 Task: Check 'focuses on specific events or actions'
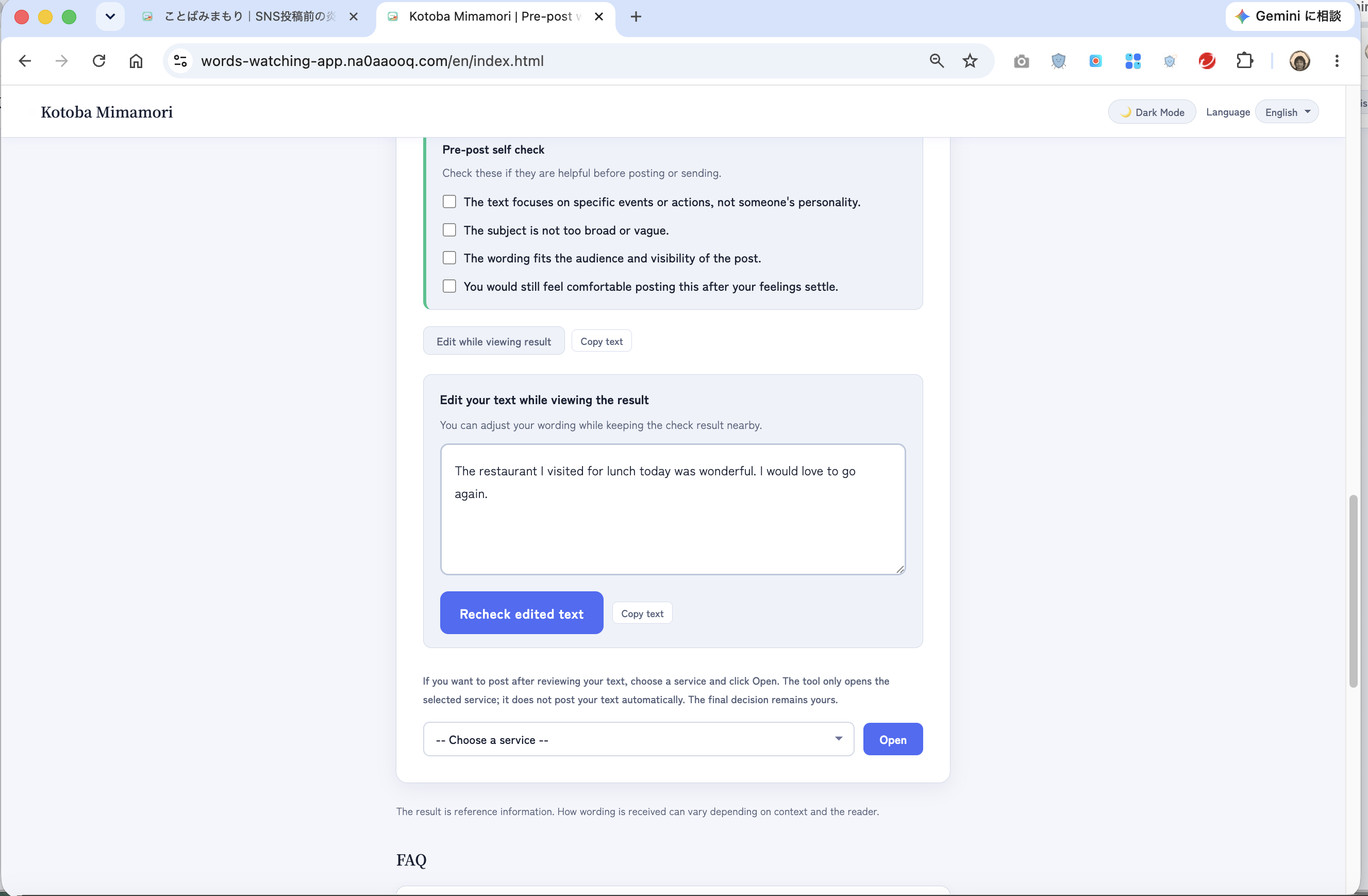point(449,202)
